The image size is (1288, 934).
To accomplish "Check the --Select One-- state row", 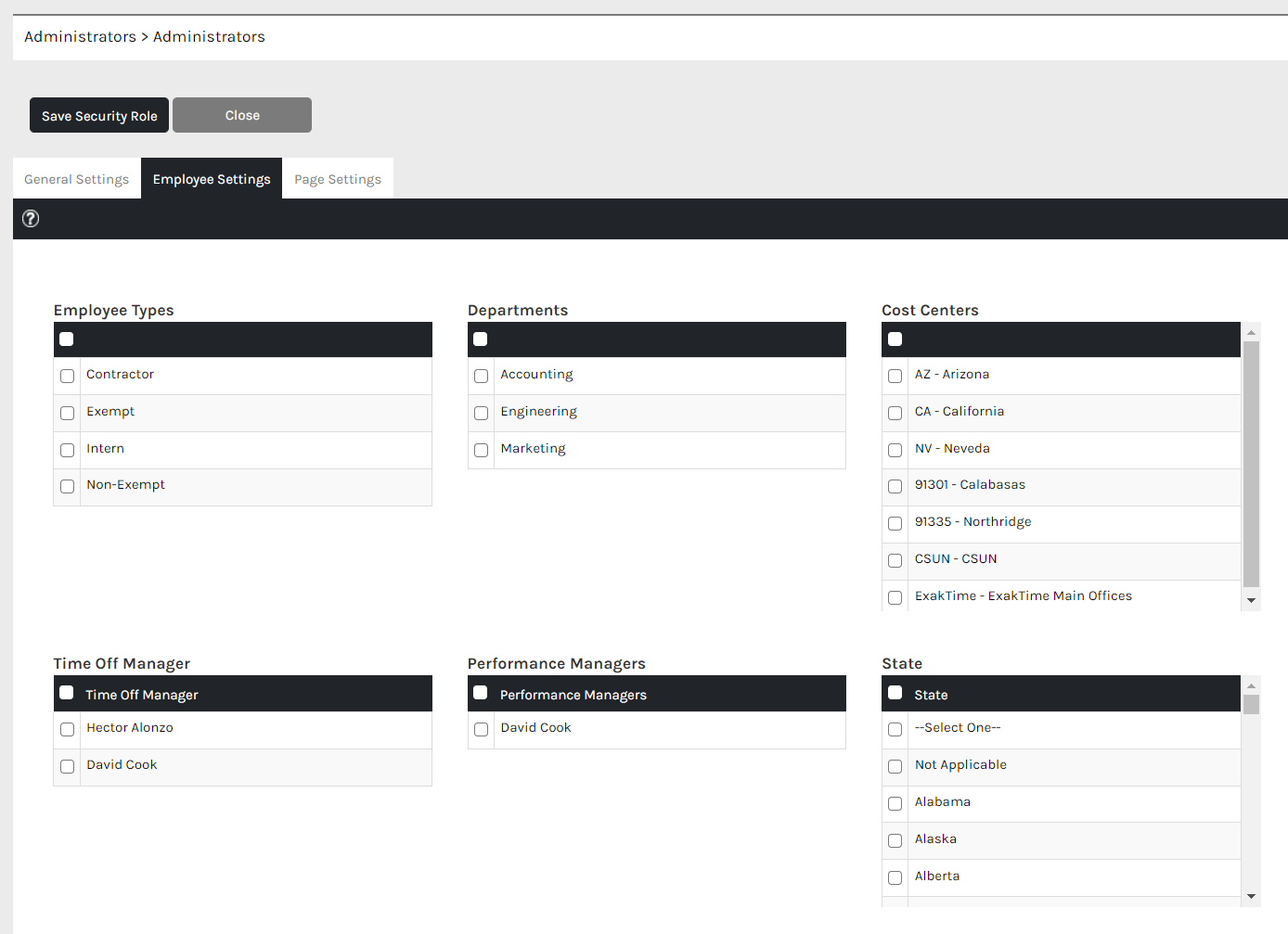I will pyautogui.click(x=895, y=729).
